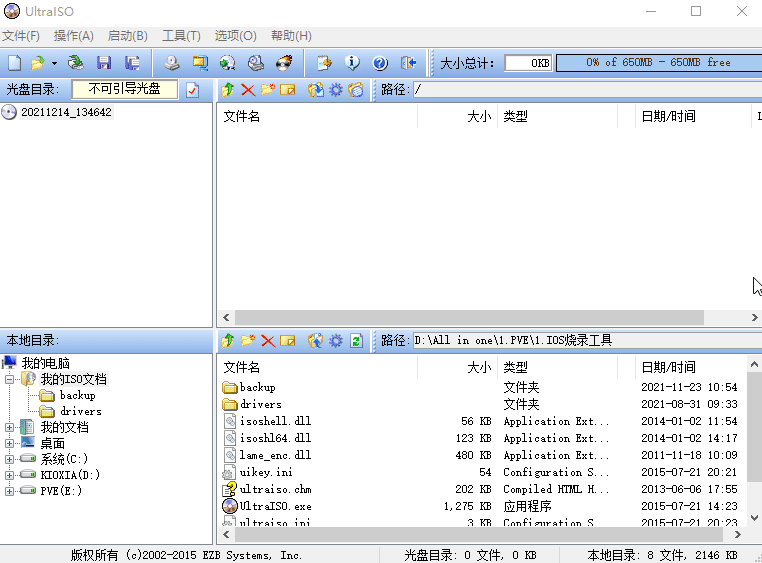This screenshot has width=762, height=563.
Task: Select the UltraISO.exe file row
Action: (480, 506)
